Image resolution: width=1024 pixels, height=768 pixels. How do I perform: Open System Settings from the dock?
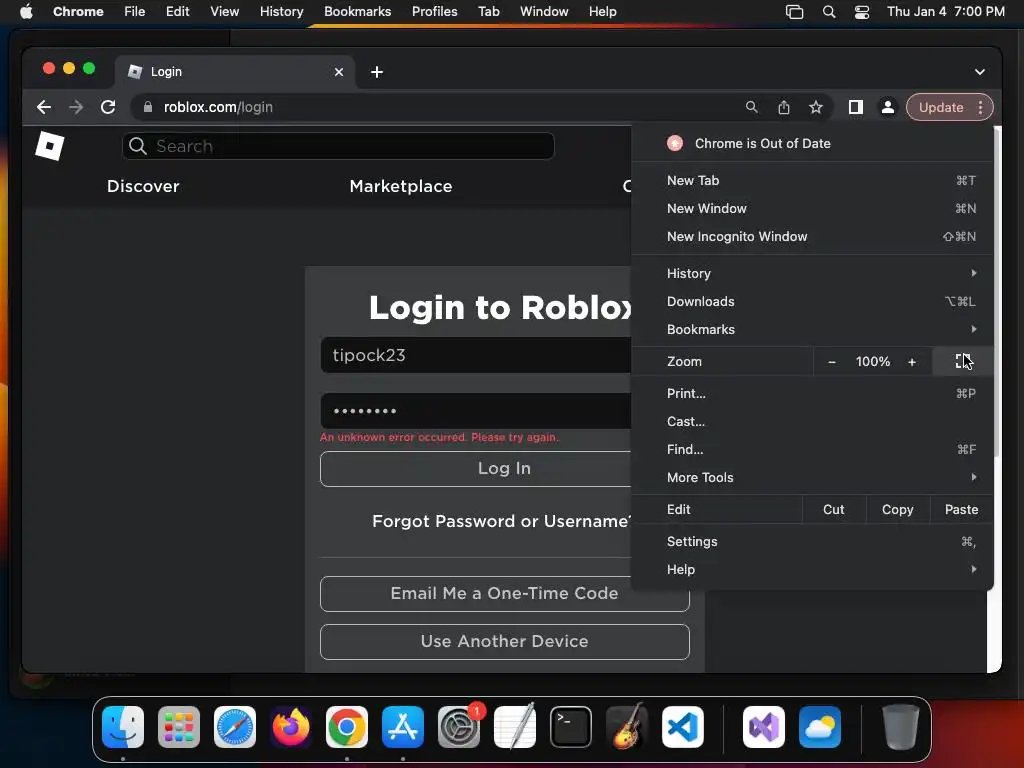(x=459, y=727)
